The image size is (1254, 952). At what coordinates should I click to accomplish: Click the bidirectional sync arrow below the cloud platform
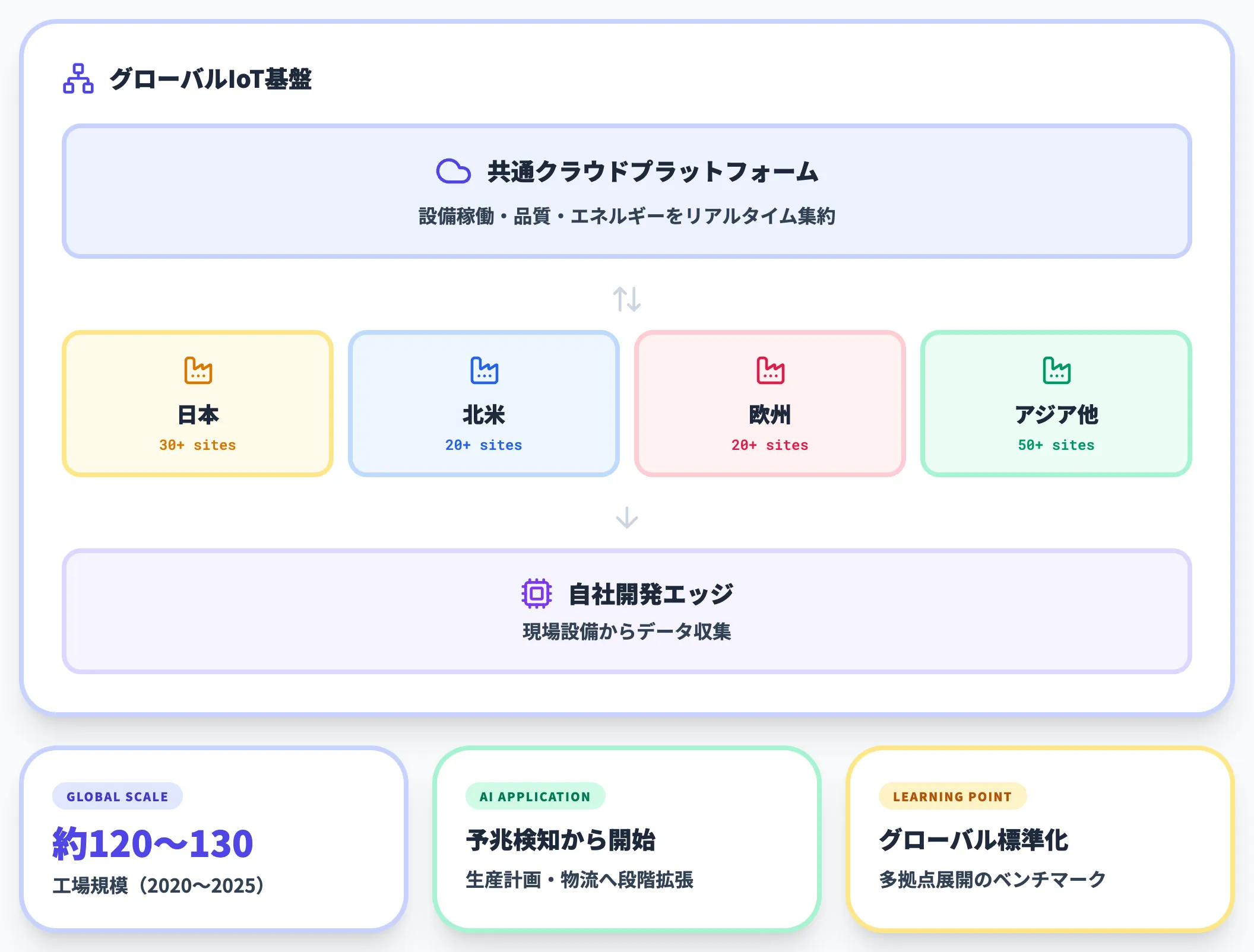[x=626, y=299]
